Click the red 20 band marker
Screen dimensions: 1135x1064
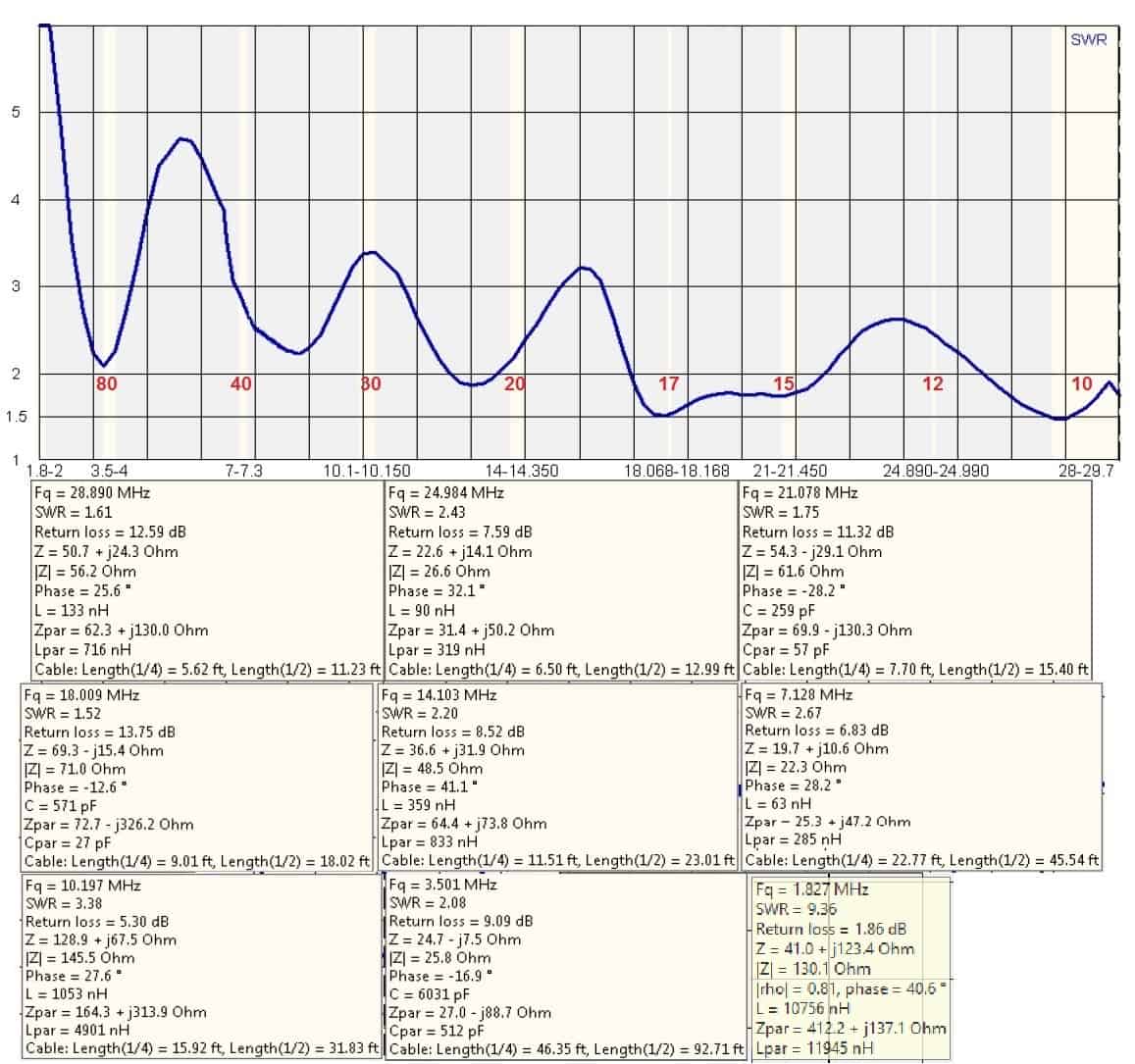coord(514,383)
